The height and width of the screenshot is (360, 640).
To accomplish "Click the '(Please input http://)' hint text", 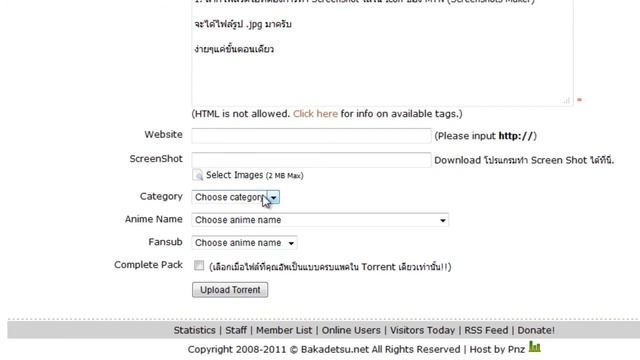I will point(485,136).
